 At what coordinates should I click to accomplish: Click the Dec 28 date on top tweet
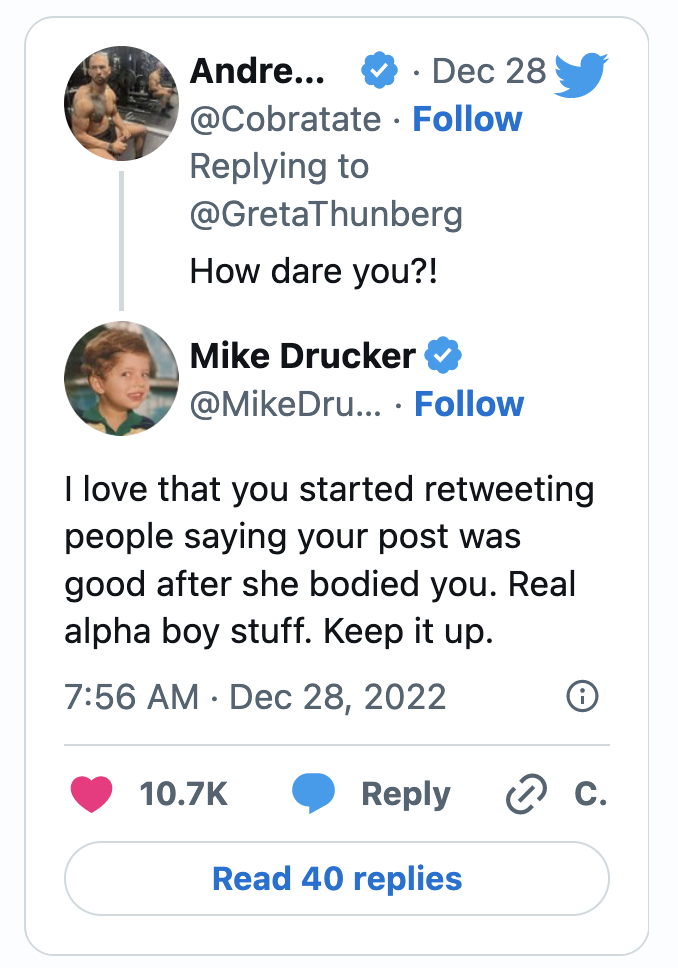point(489,71)
